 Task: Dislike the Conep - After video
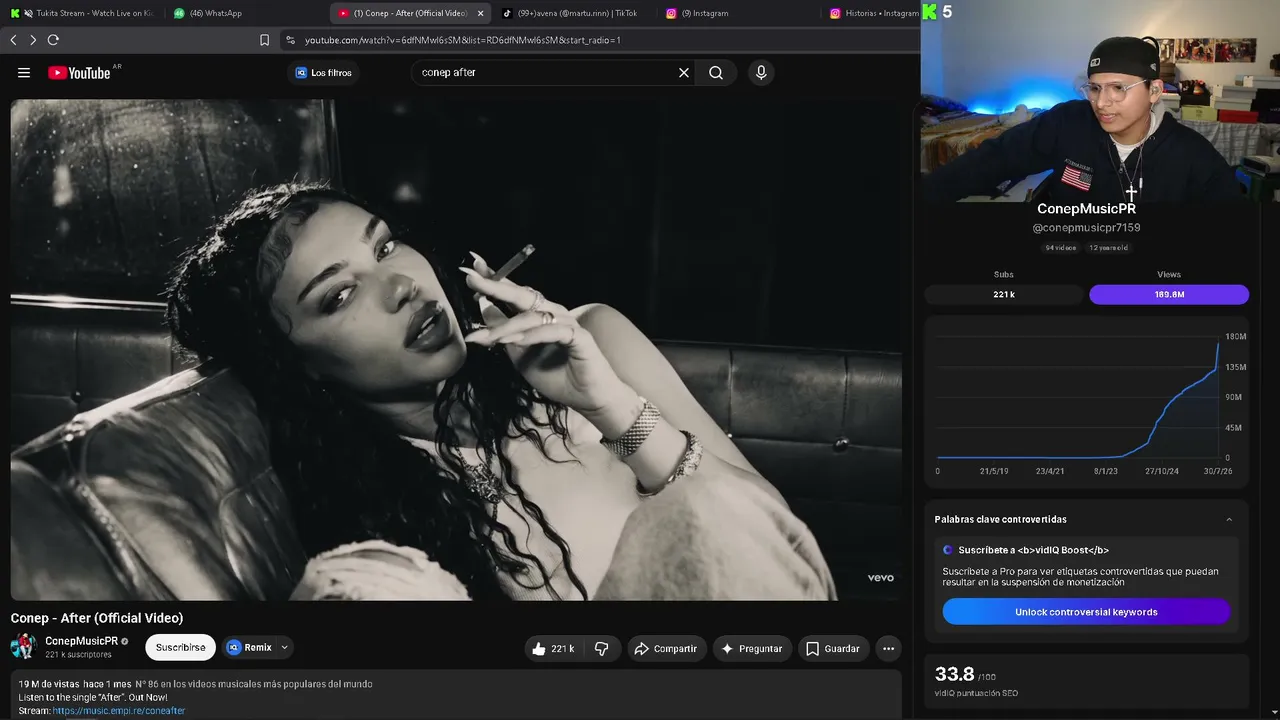pos(601,648)
